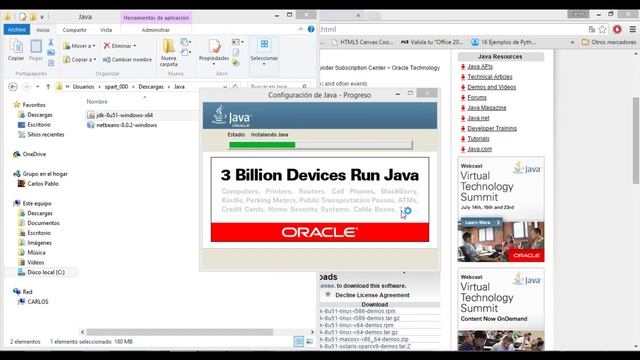Expand the Mover a dropdown
Viewport: 640px width, 360px height.
tap(94, 46)
